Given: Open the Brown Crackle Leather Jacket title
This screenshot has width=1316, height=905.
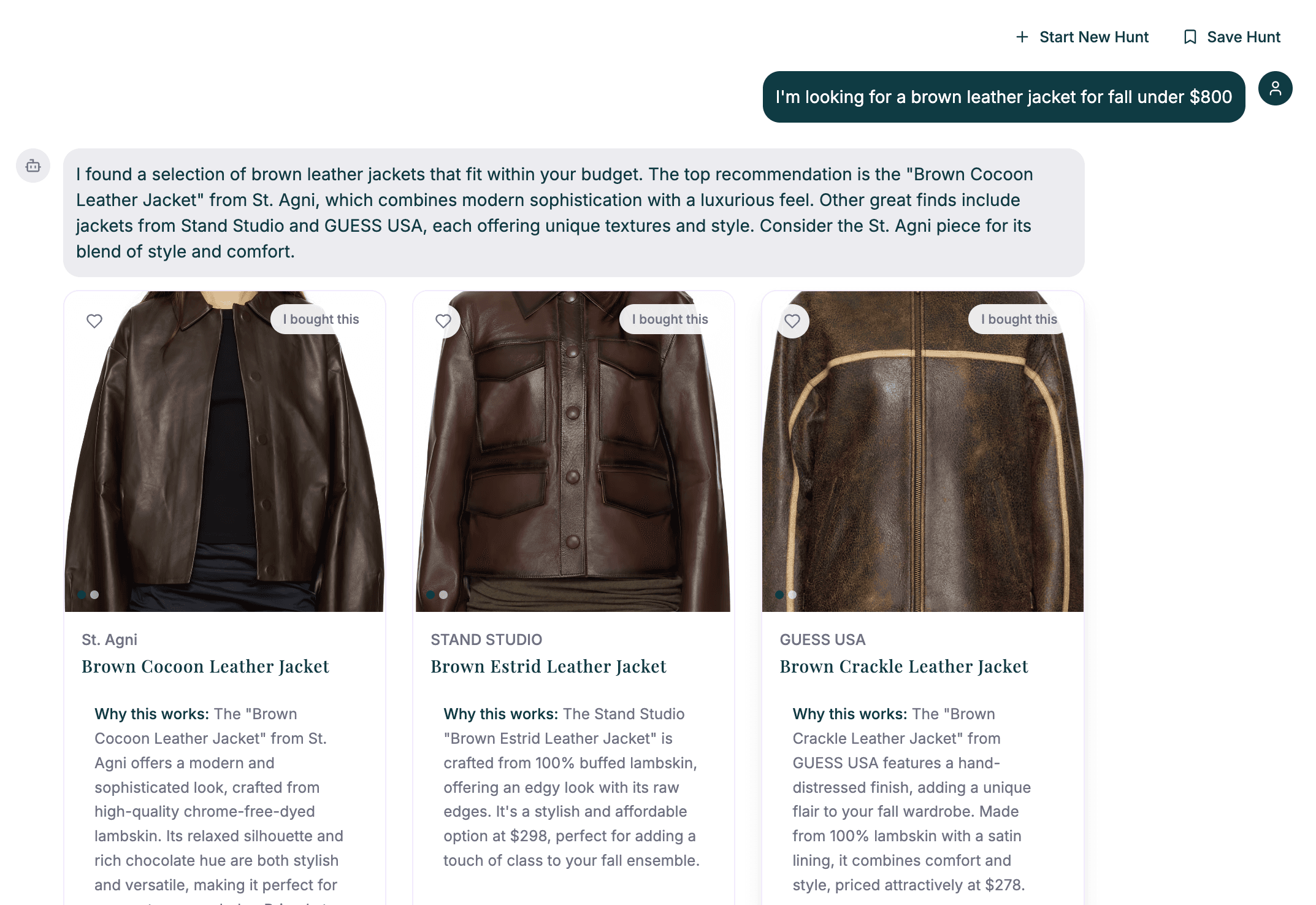Looking at the screenshot, I should pos(904,666).
